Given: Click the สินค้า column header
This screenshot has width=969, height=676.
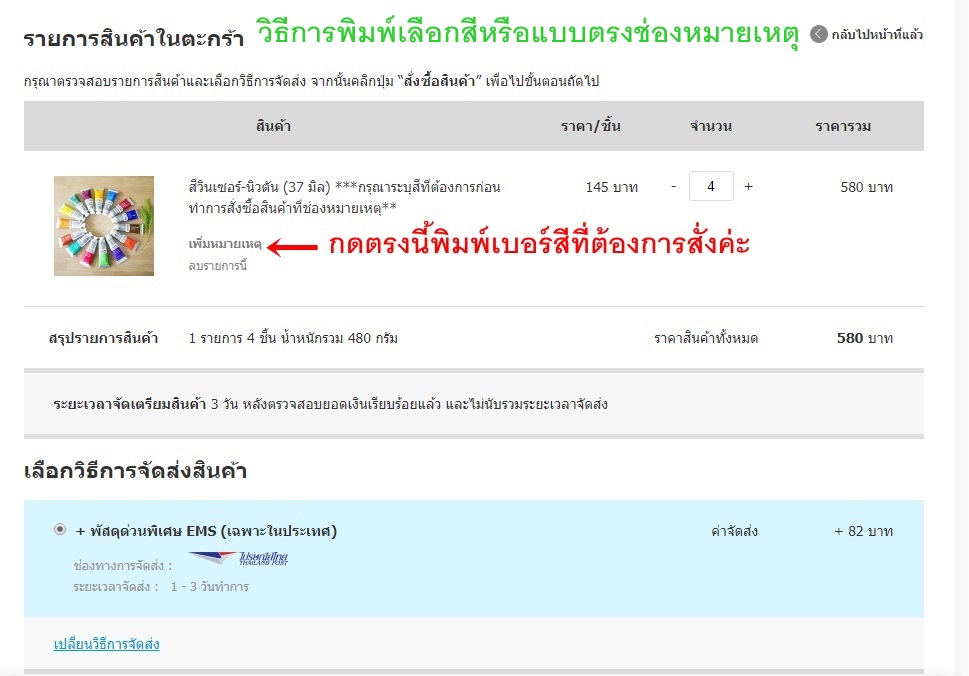Looking at the screenshot, I should [273, 126].
